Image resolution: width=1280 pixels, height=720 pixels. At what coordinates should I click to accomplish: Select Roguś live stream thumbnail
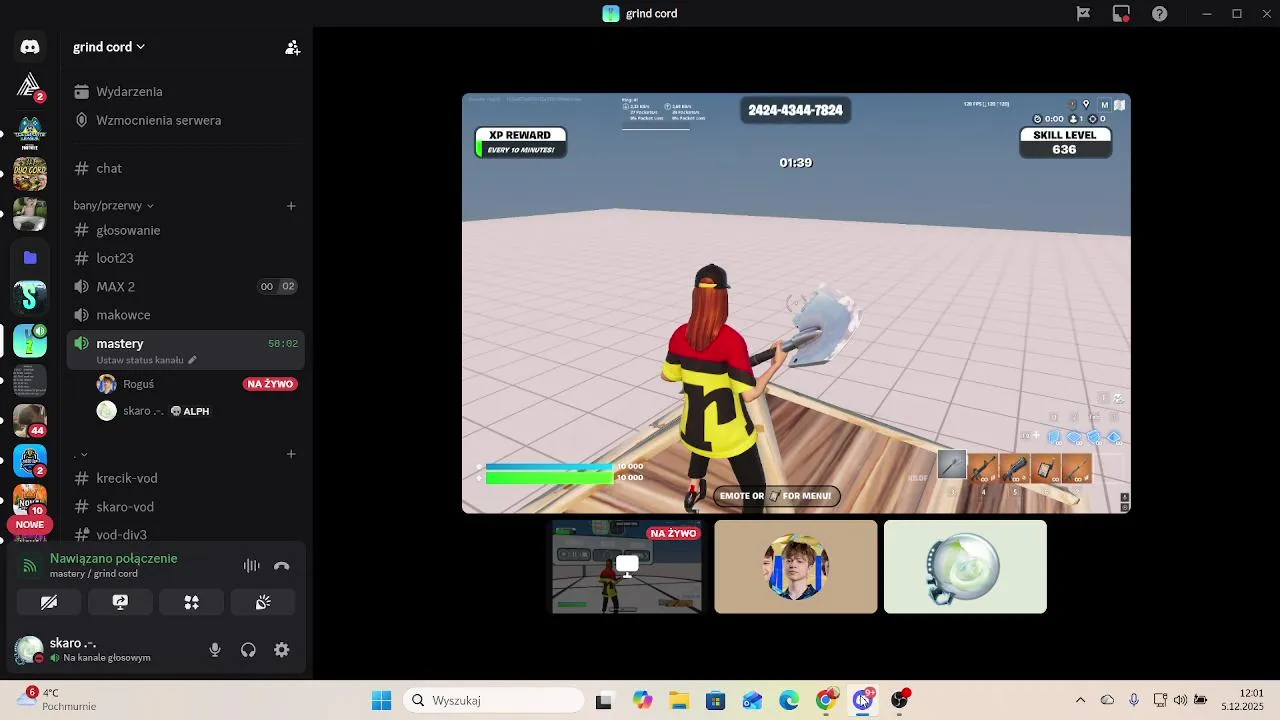click(627, 567)
